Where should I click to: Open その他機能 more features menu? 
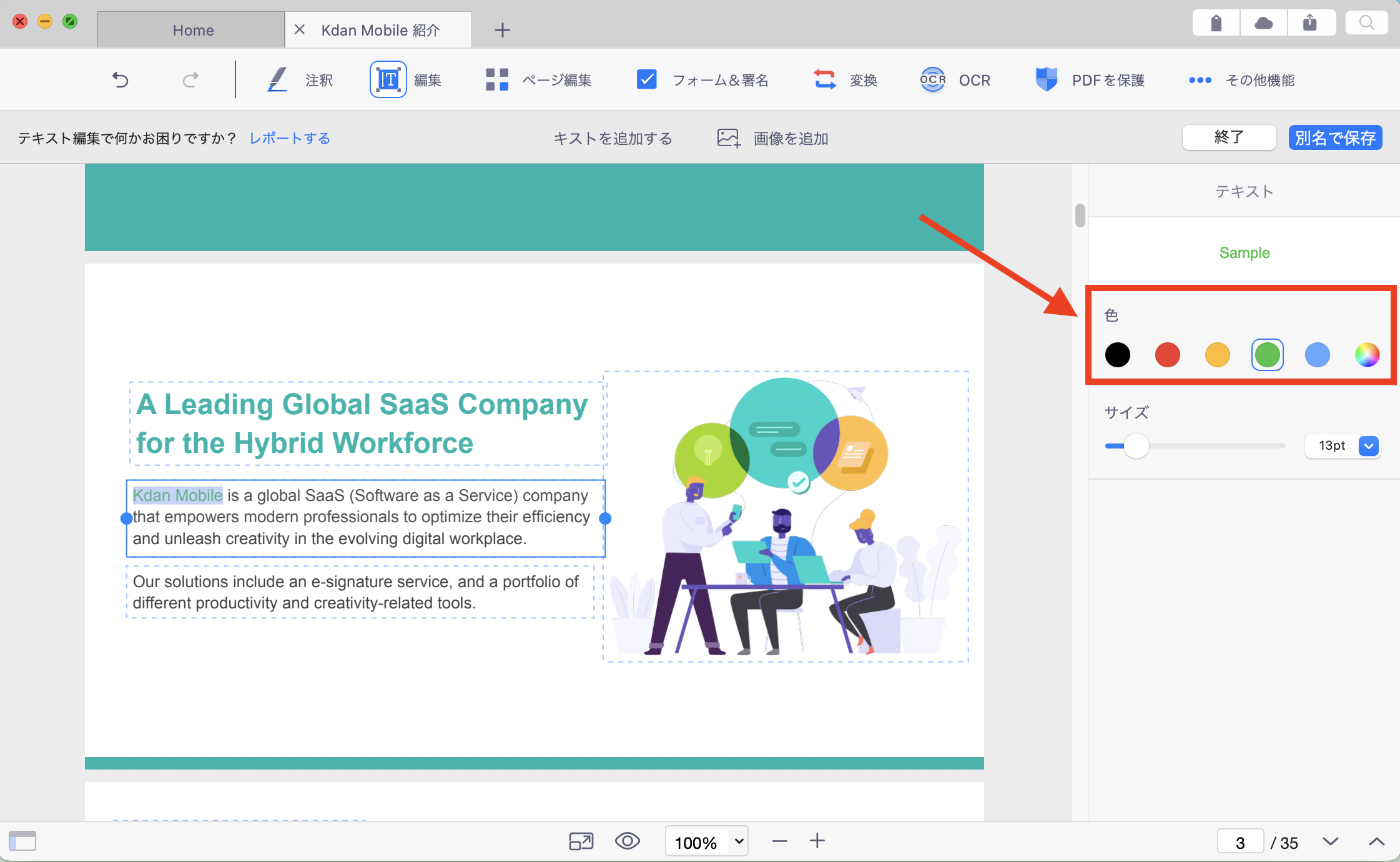click(1241, 80)
